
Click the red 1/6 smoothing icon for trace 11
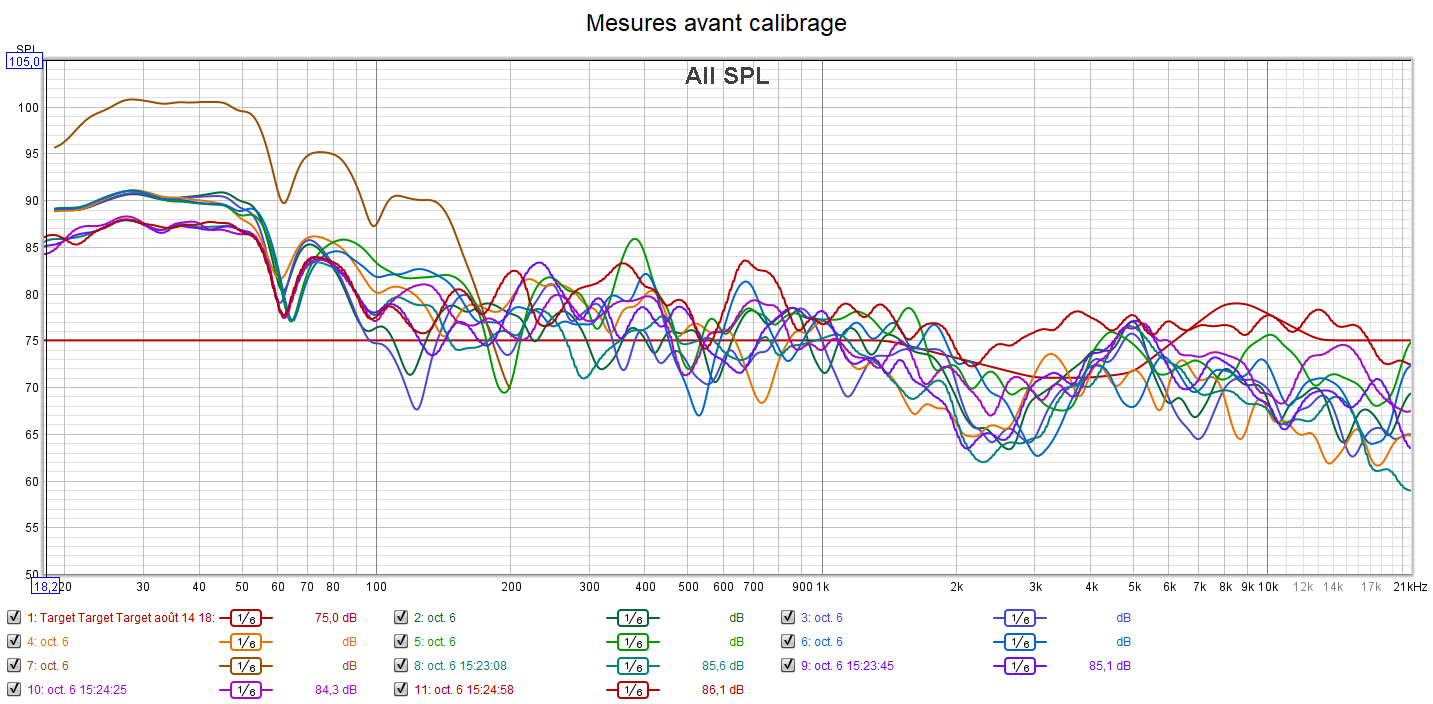click(632, 689)
